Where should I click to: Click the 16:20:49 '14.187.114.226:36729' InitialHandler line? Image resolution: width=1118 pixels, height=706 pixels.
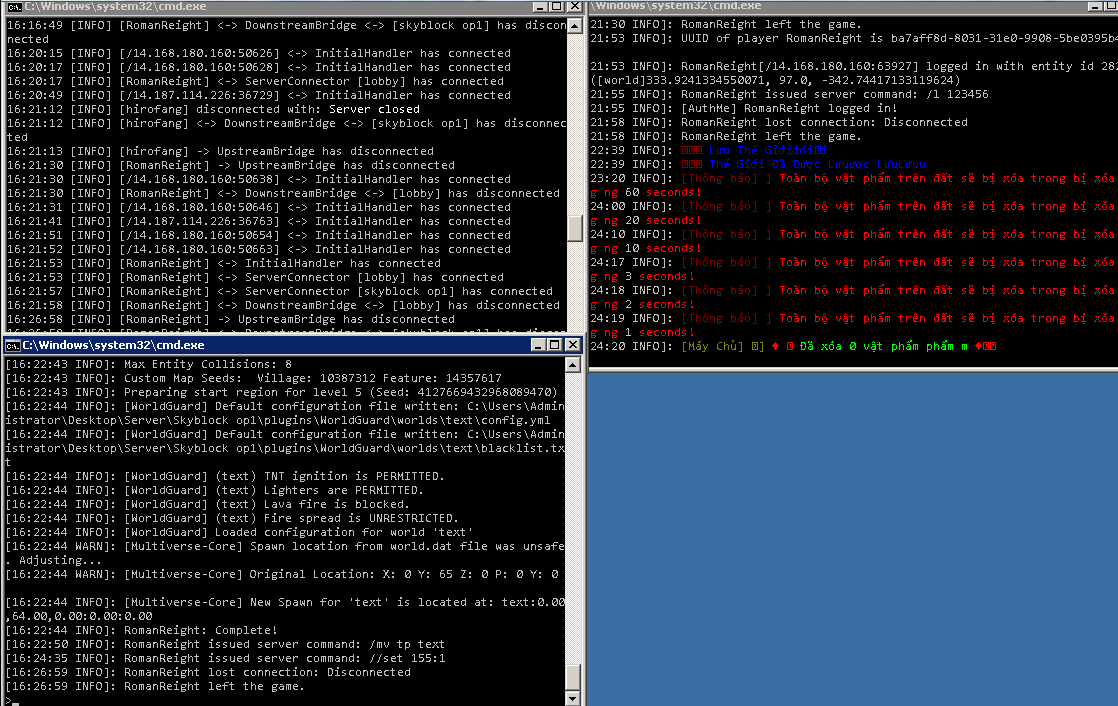click(260, 96)
